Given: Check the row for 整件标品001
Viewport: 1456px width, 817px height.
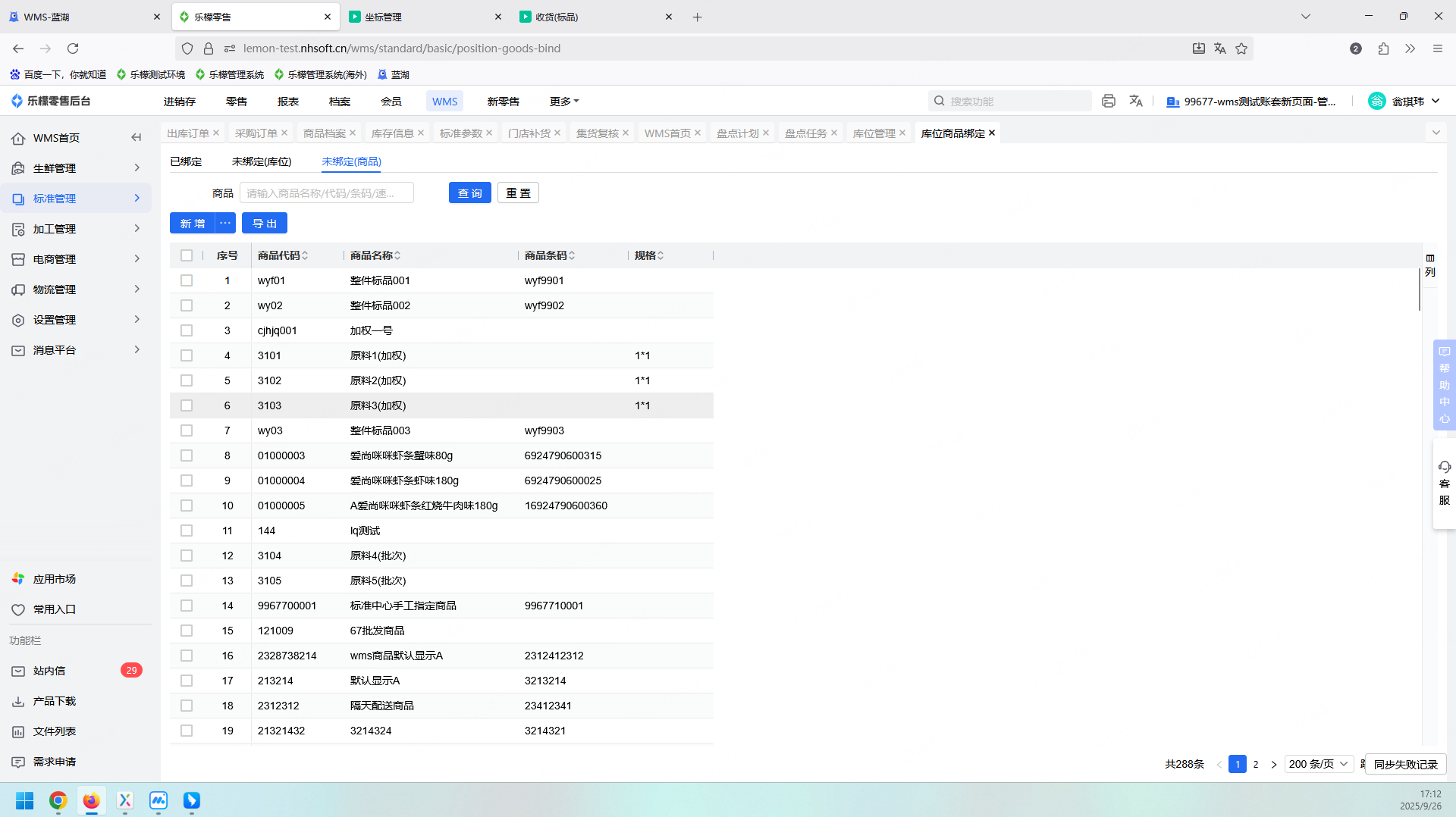Looking at the screenshot, I should (x=187, y=280).
